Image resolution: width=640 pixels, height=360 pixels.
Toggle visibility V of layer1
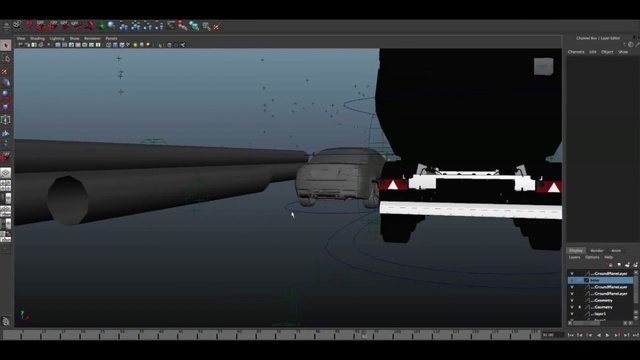[x=572, y=314]
